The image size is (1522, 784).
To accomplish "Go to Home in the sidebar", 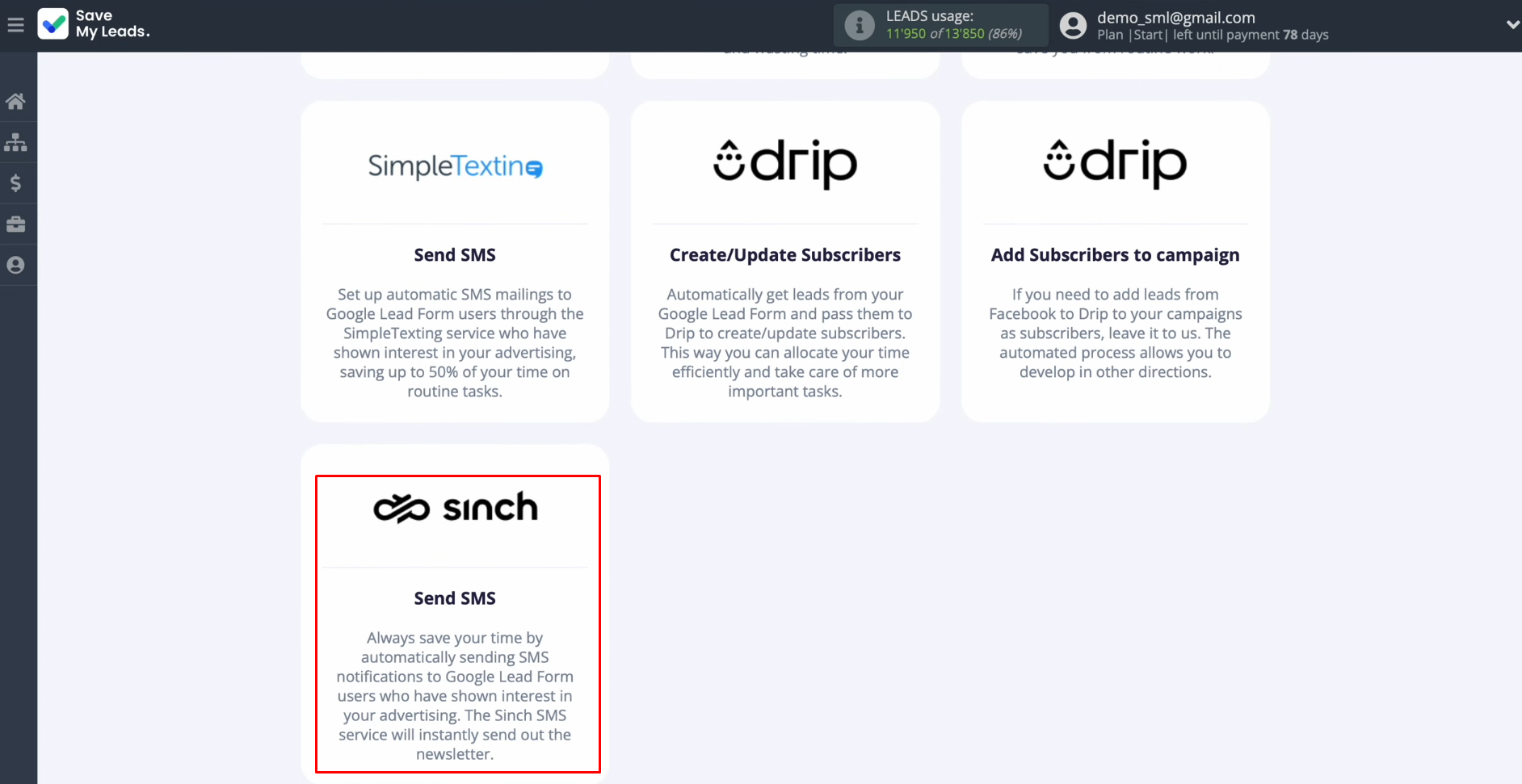I will [x=15, y=101].
